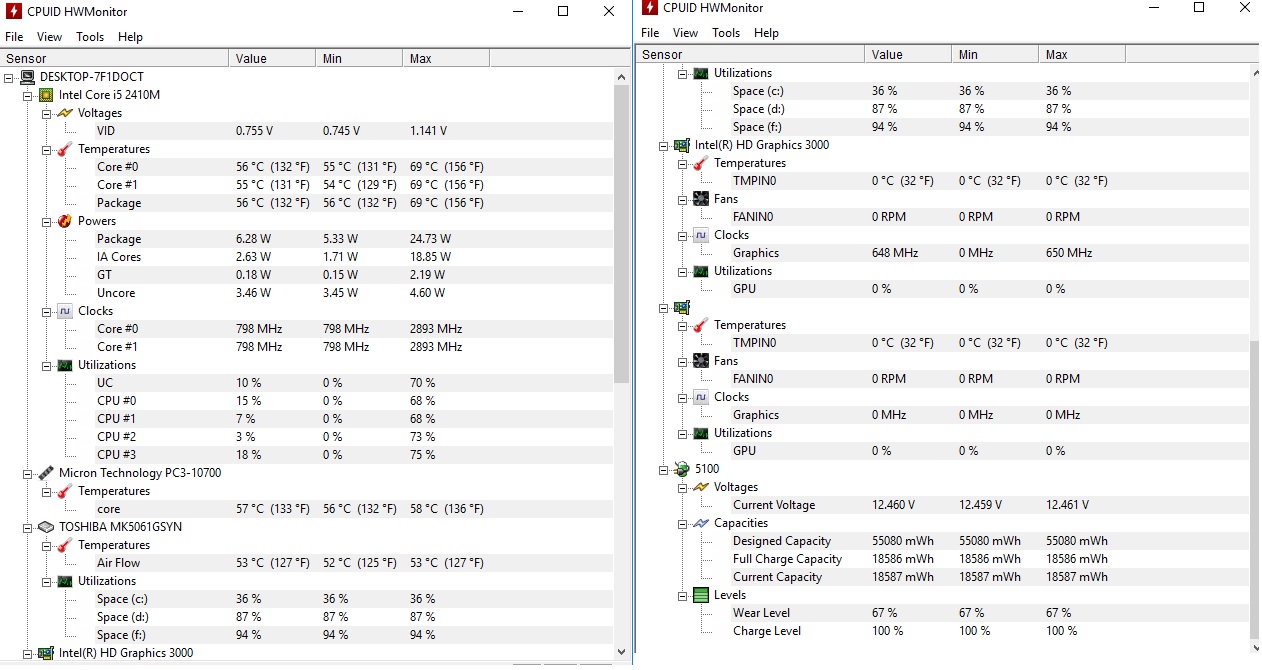Click the HWMonitor app icon in right title bar
The image size is (1262, 670).
click(x=649, y=7)
